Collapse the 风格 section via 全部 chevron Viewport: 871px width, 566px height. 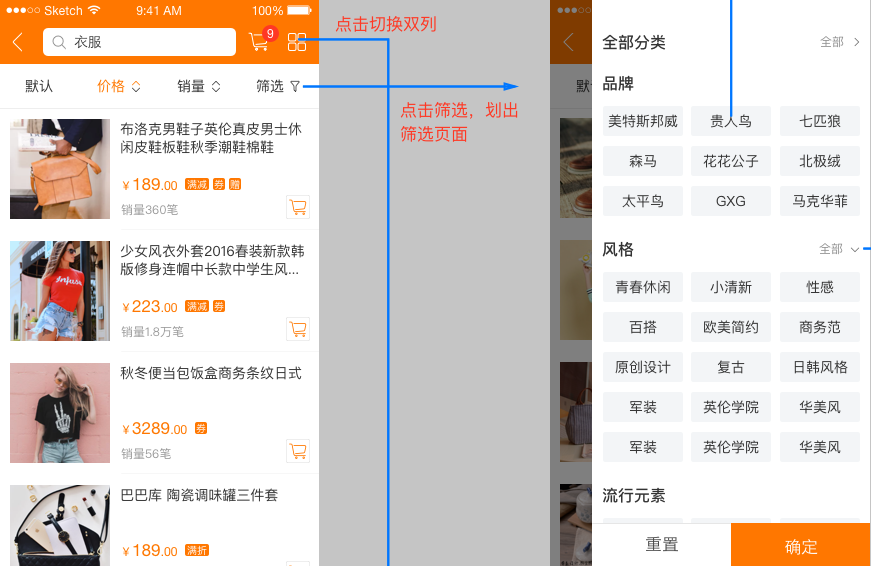pos(839,249)
